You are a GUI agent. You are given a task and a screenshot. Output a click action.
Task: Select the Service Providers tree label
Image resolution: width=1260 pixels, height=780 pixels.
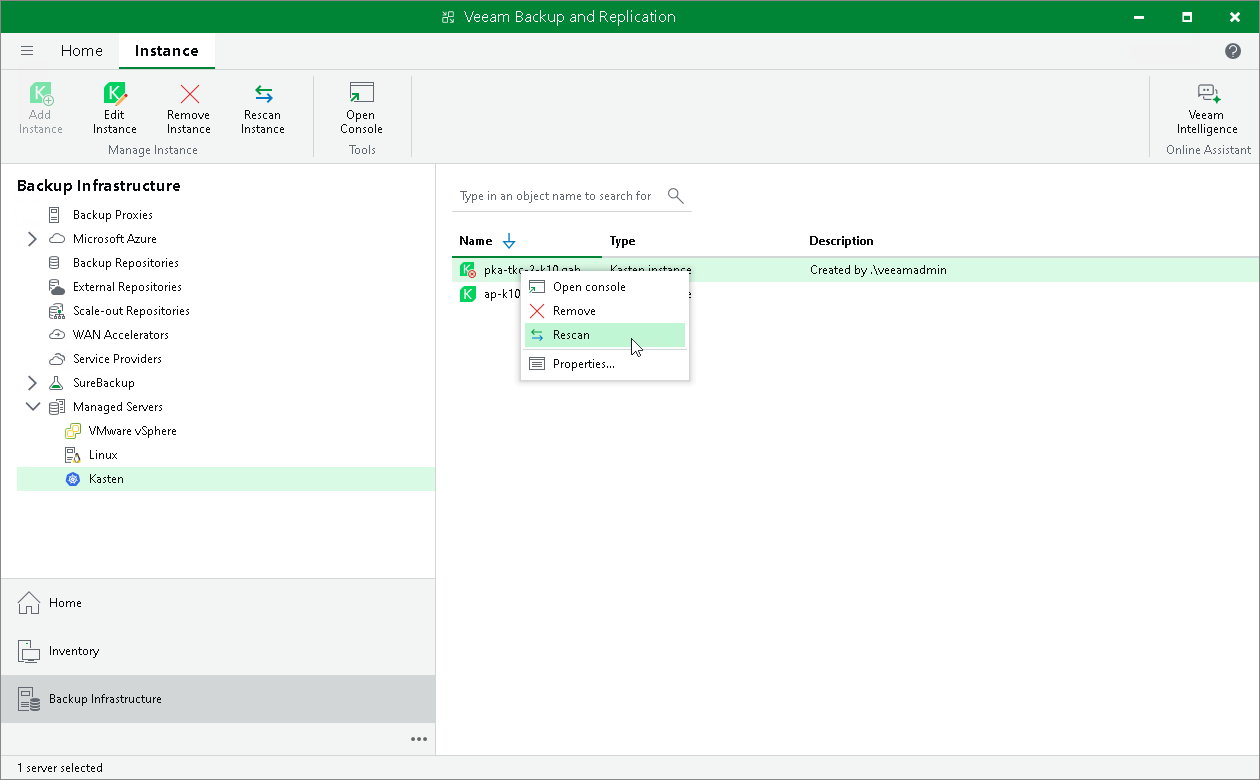point(117,359)
